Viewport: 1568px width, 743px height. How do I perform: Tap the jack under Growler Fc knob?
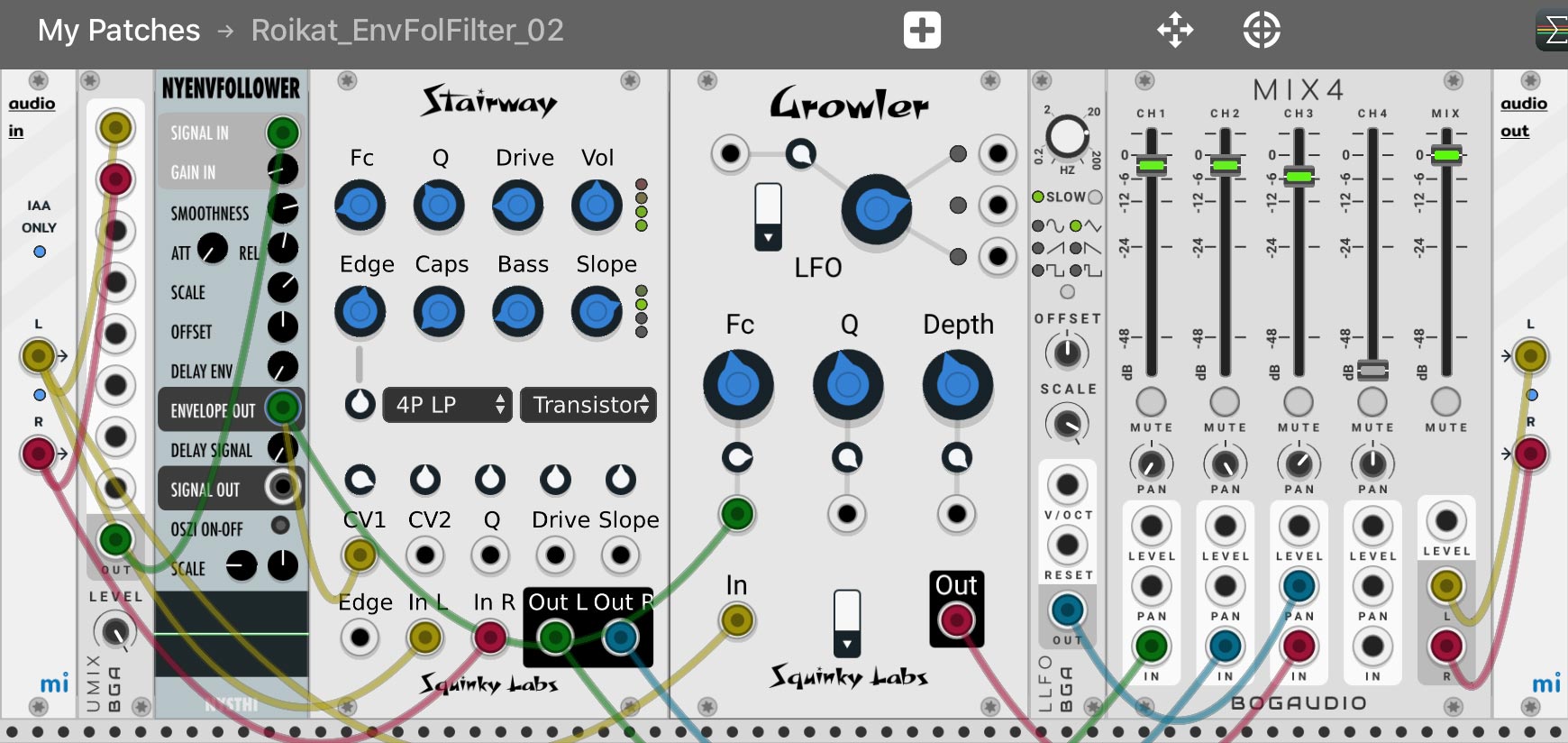pyautogui.click(x=737, y=514)
